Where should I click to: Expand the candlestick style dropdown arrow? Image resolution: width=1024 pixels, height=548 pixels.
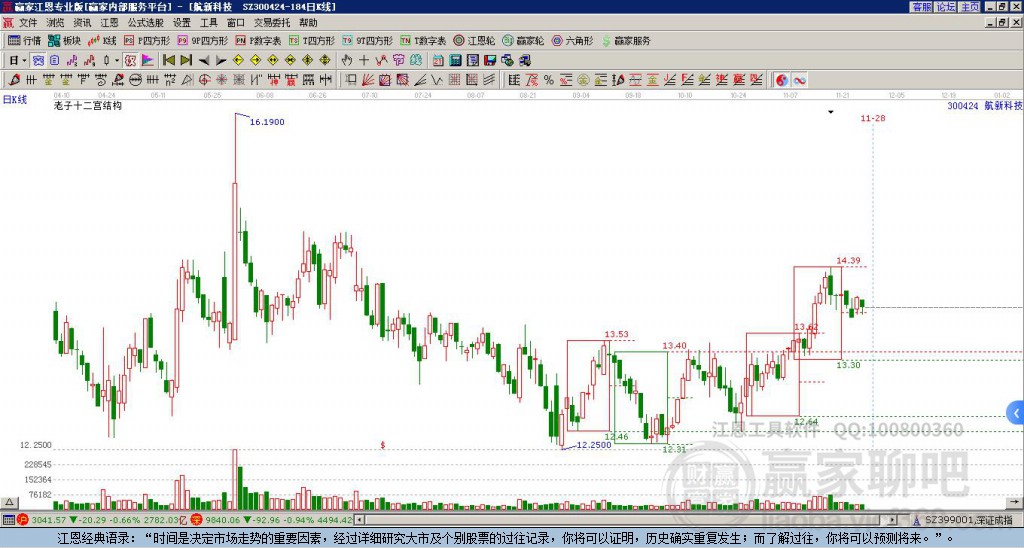pyautogui.click(x=116, y=60)
